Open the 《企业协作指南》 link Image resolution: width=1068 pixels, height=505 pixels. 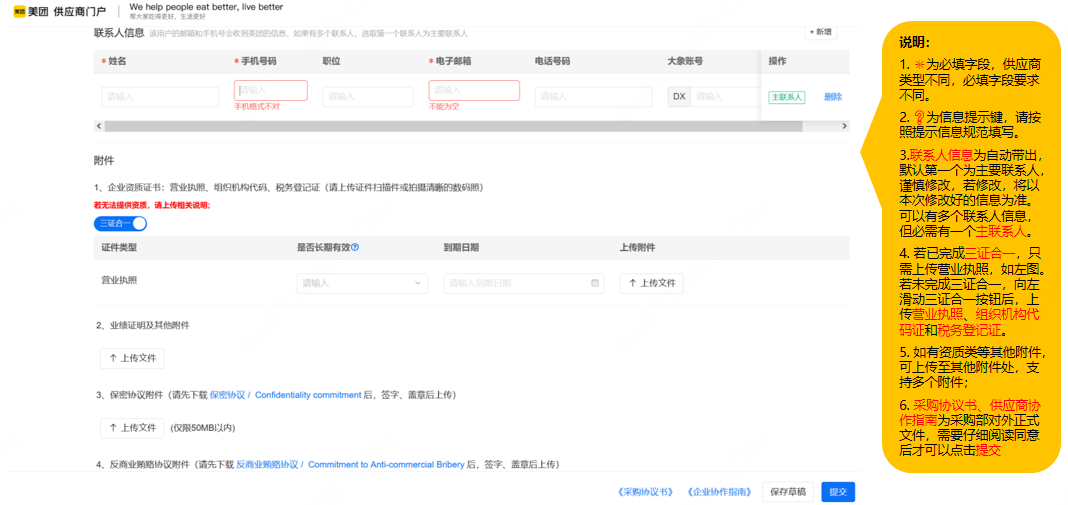click(x=720, y=491)
